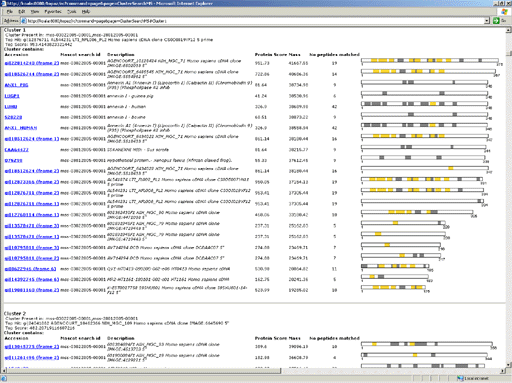
Task: Click the horizontal scrollbar thumb
Action: 144,370
